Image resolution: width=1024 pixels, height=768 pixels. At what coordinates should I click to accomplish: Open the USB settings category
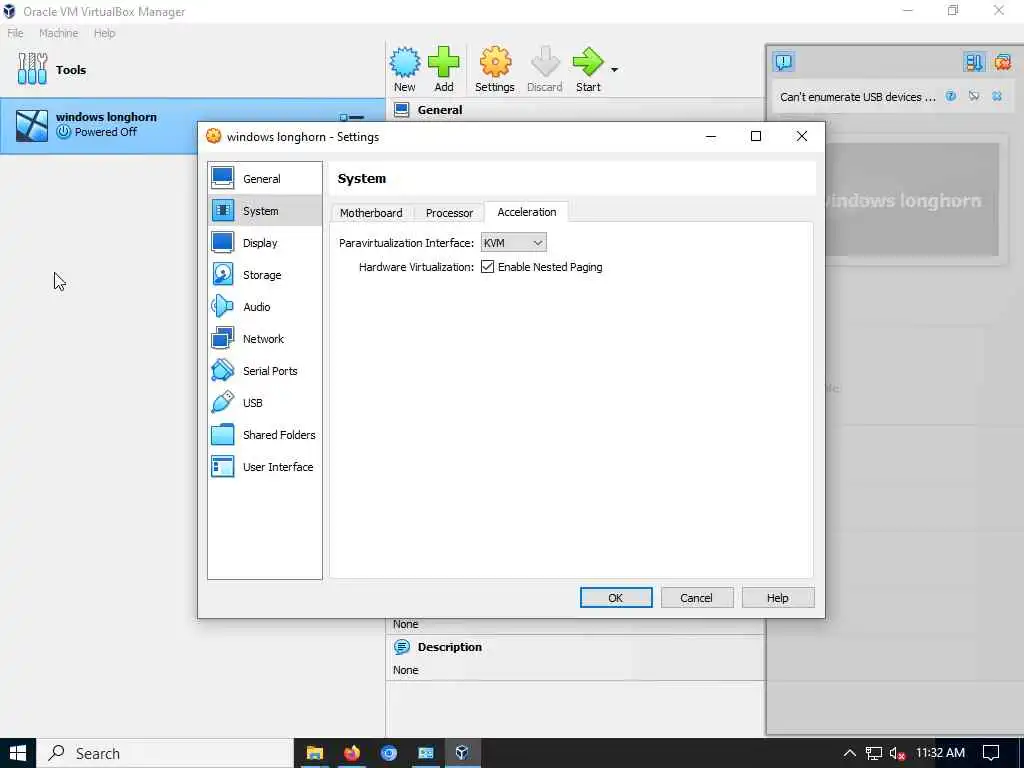(x=264, y=403)
